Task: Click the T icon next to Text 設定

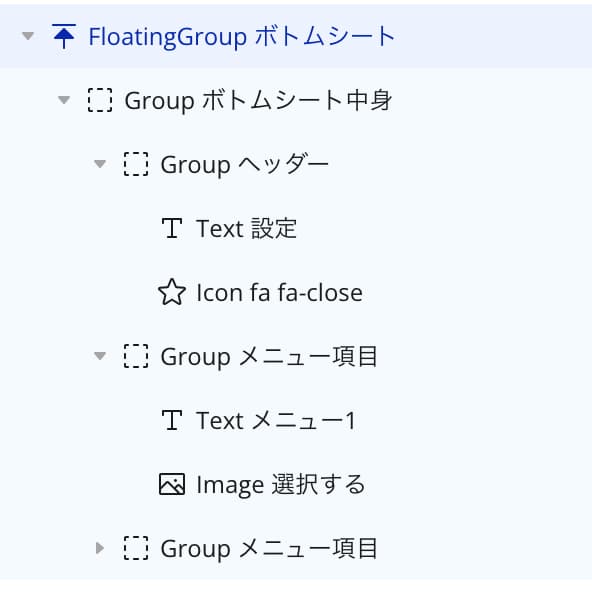Action: (172, 228)
